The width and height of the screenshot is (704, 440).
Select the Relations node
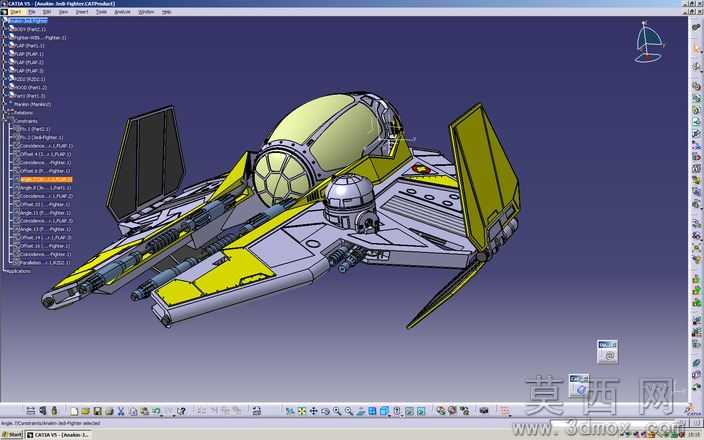[x=23, y=113]
